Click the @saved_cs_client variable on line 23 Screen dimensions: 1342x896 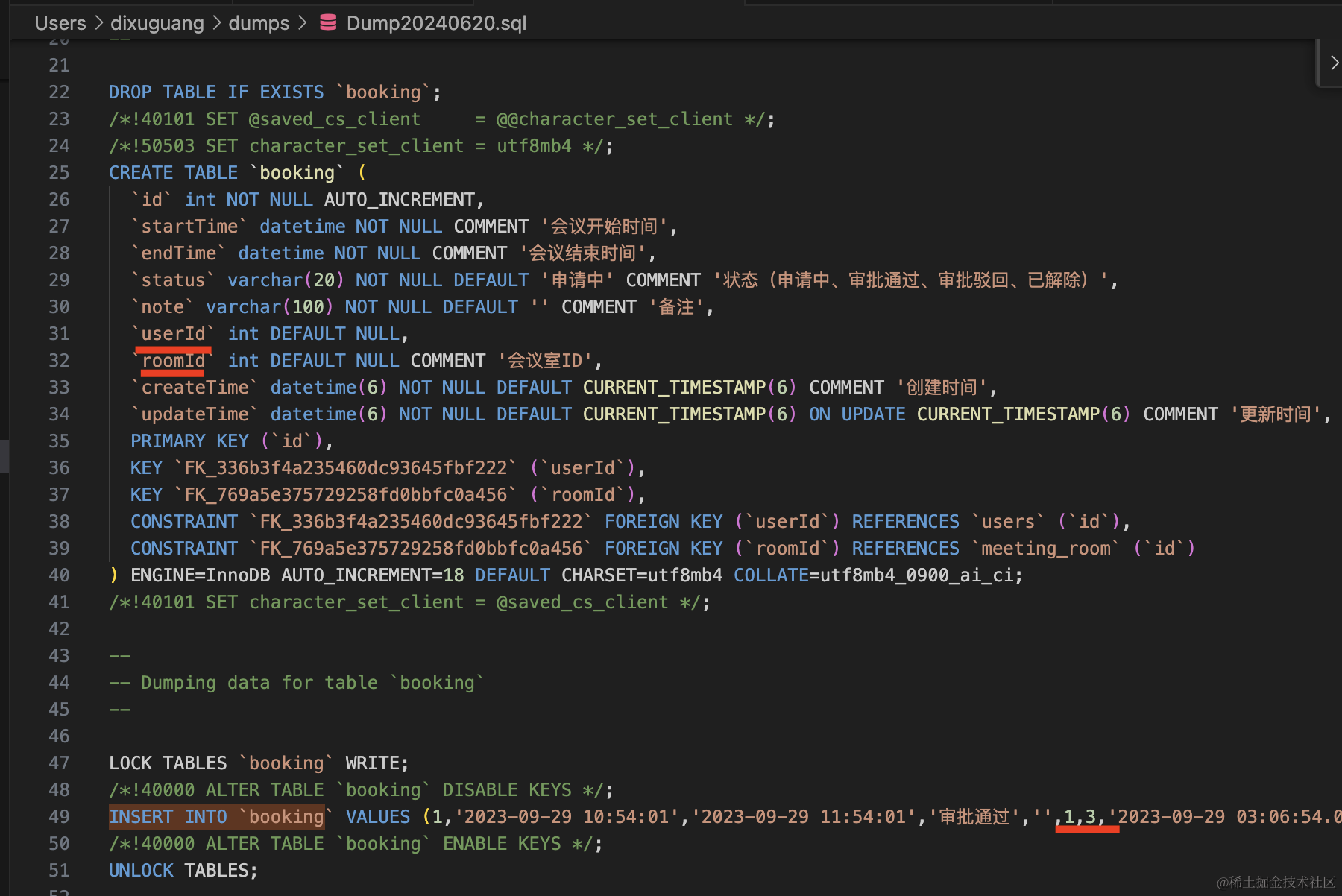point(335,119)
